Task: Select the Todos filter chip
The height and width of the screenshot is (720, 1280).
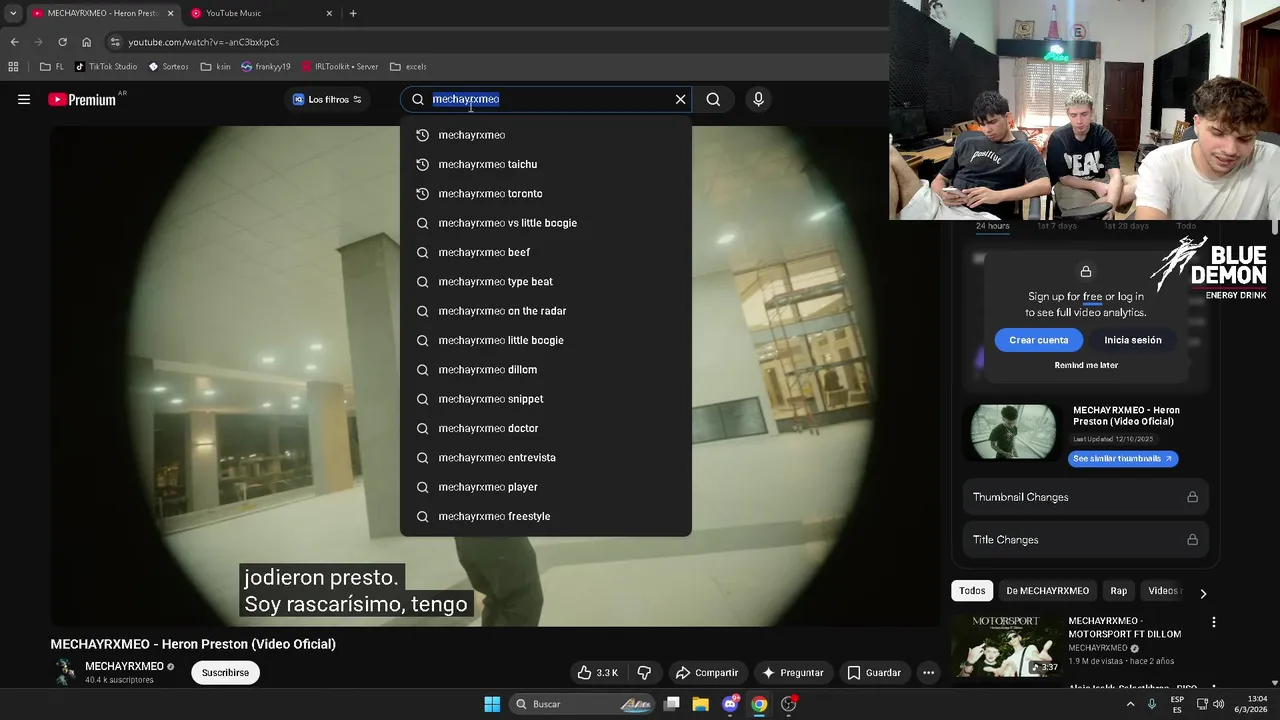Action: click(972, 591)
